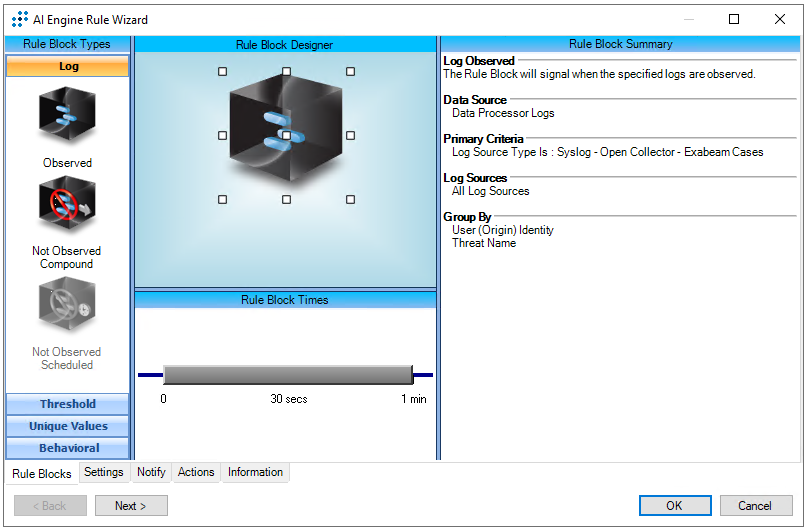This screenshot has width=807, height=528.
Task: Expand the Unique Values category
Action: coord(68,426)
